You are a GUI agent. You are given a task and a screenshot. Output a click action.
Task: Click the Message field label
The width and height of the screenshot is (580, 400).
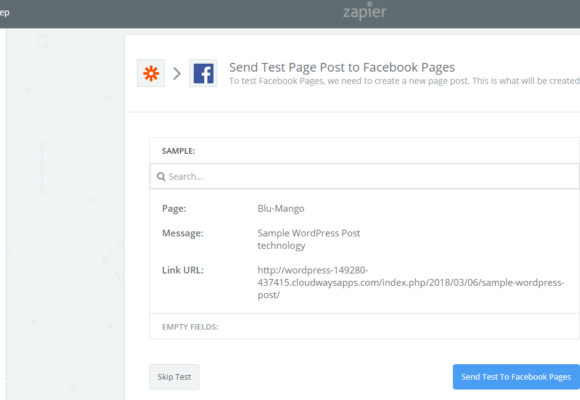[183, 233]
